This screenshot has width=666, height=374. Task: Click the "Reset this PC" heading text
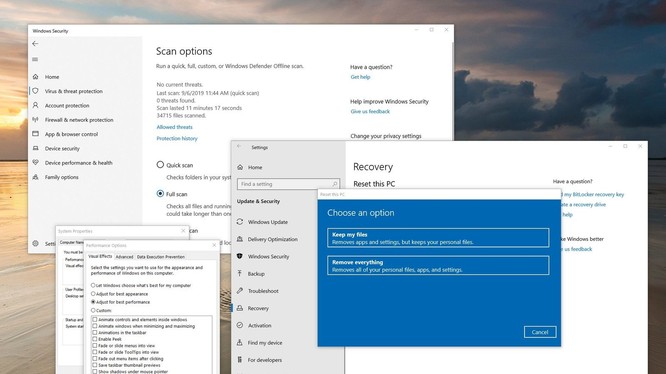tap(374, 184)
